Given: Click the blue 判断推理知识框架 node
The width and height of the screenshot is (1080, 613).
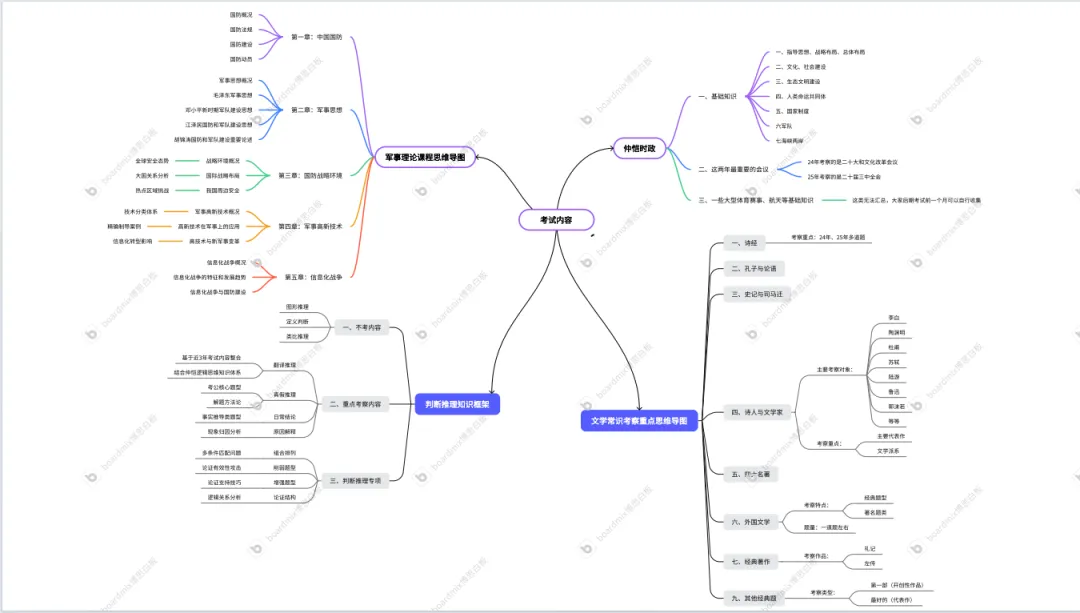Looking at the screenshot, I should pos(457,404).
